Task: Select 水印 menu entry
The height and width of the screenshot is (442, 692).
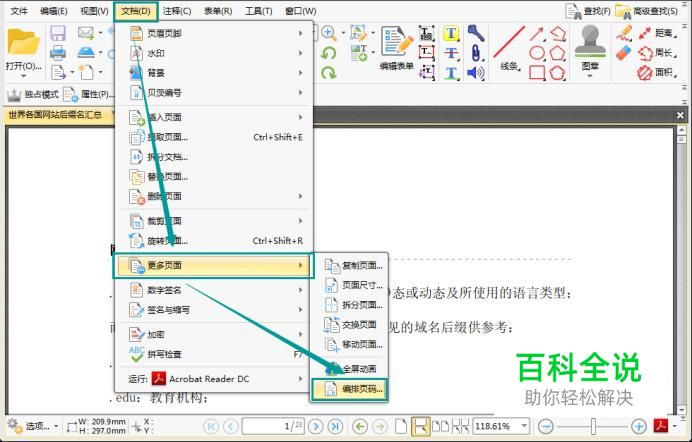Action: [216, 53]
